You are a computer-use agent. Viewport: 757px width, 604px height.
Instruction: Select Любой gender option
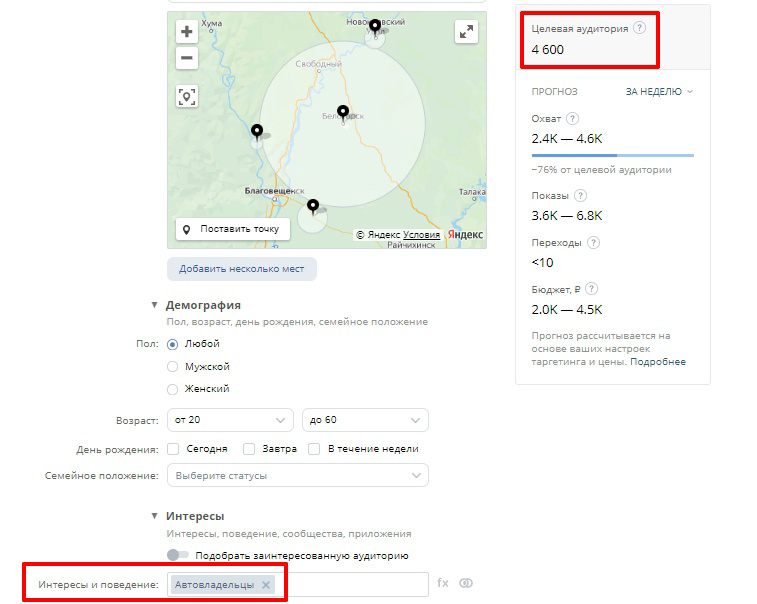pos(172,345)
